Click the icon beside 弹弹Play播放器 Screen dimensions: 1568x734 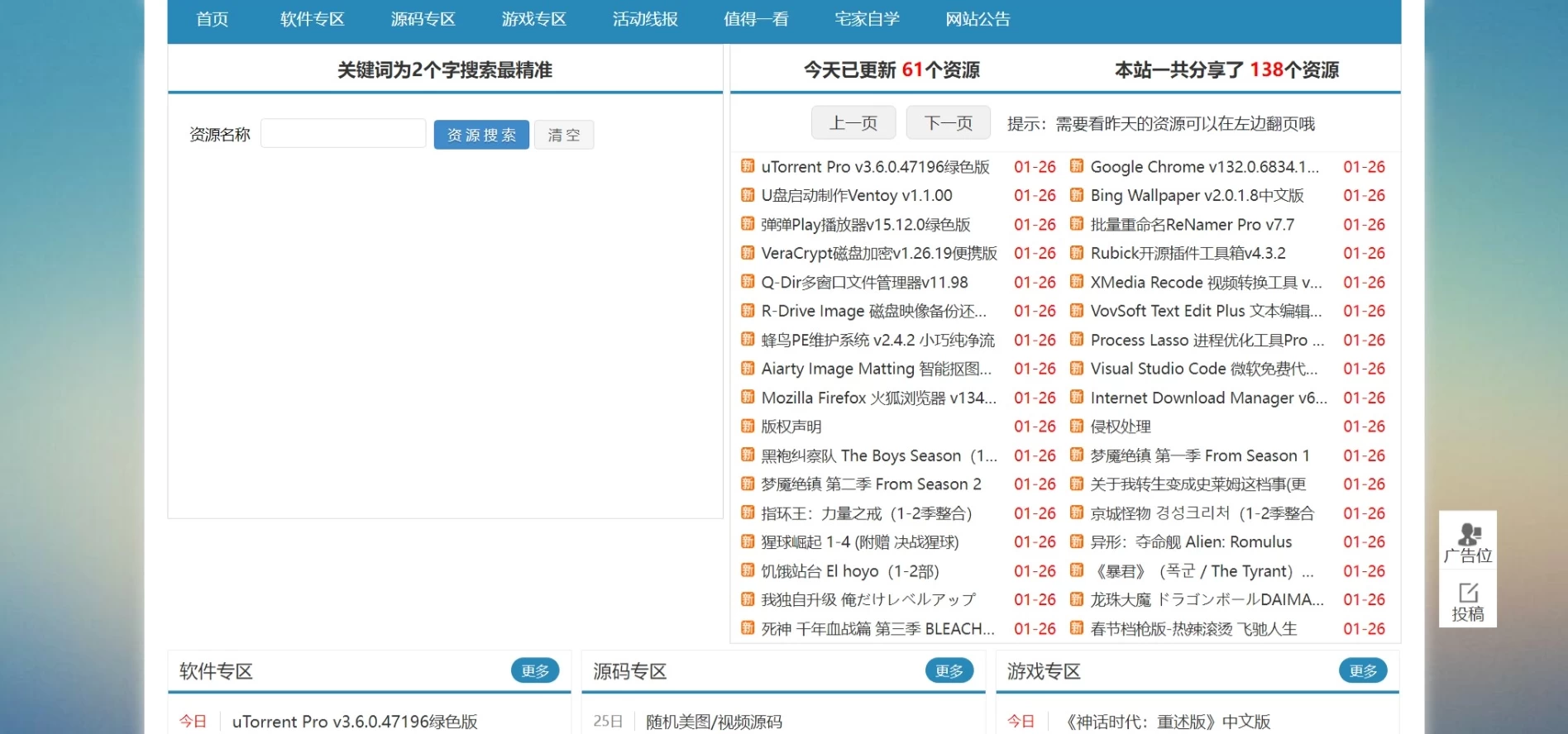coord(748,224)
